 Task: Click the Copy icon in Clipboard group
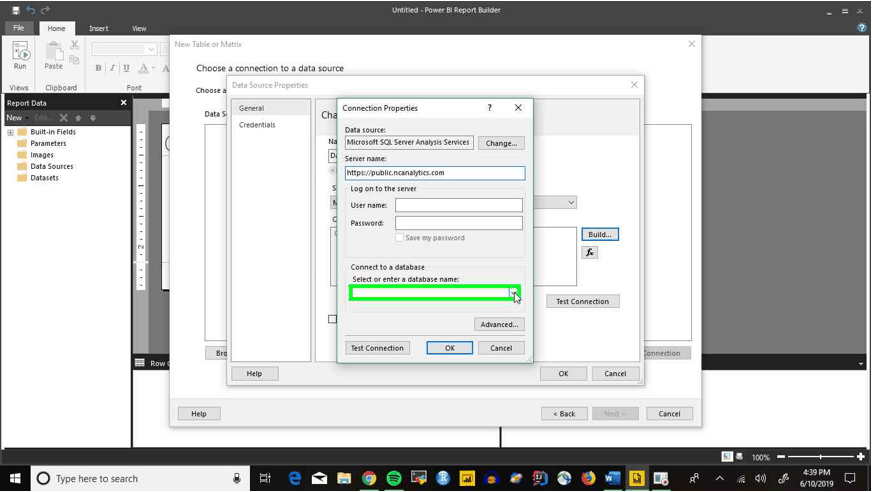pos(75,59)
